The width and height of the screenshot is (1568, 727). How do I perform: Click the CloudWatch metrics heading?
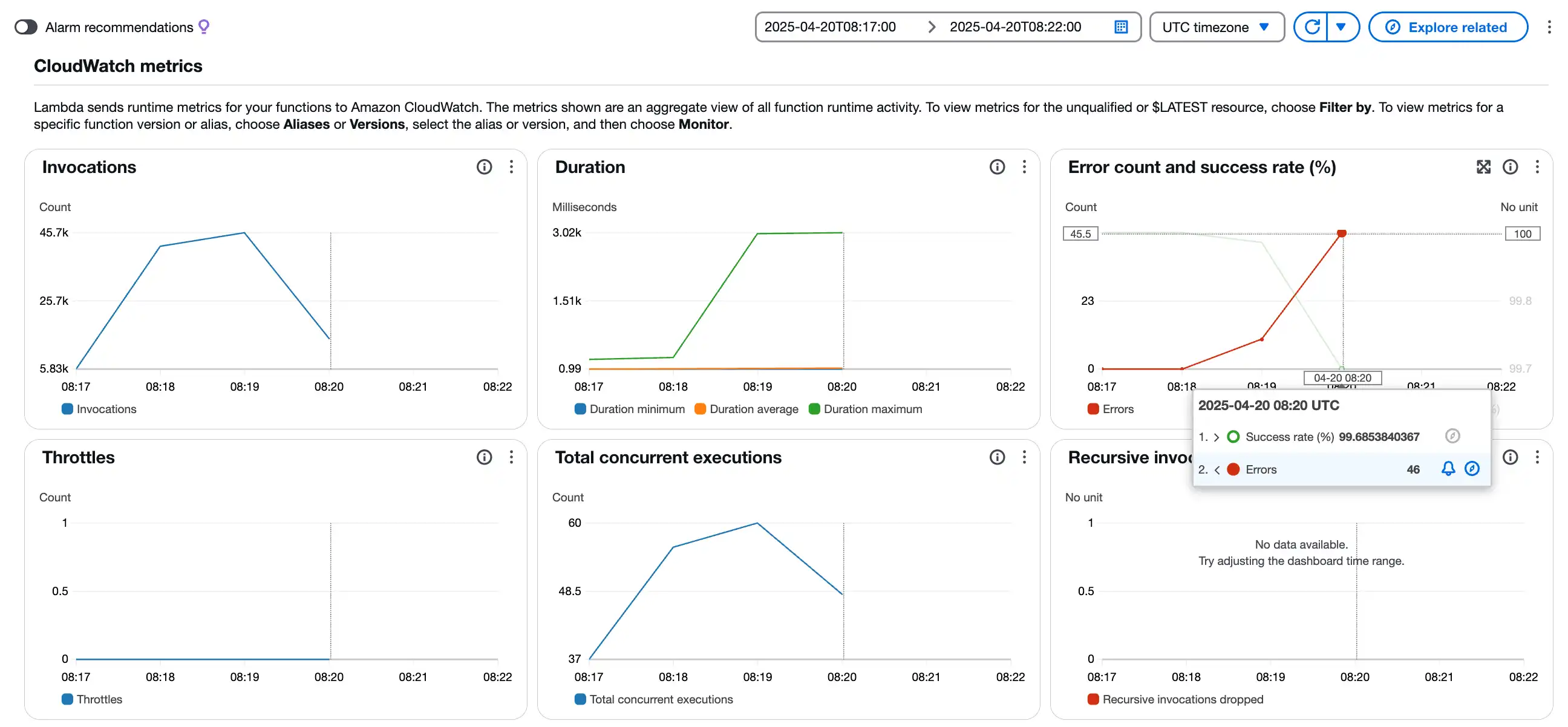[118, 66]
